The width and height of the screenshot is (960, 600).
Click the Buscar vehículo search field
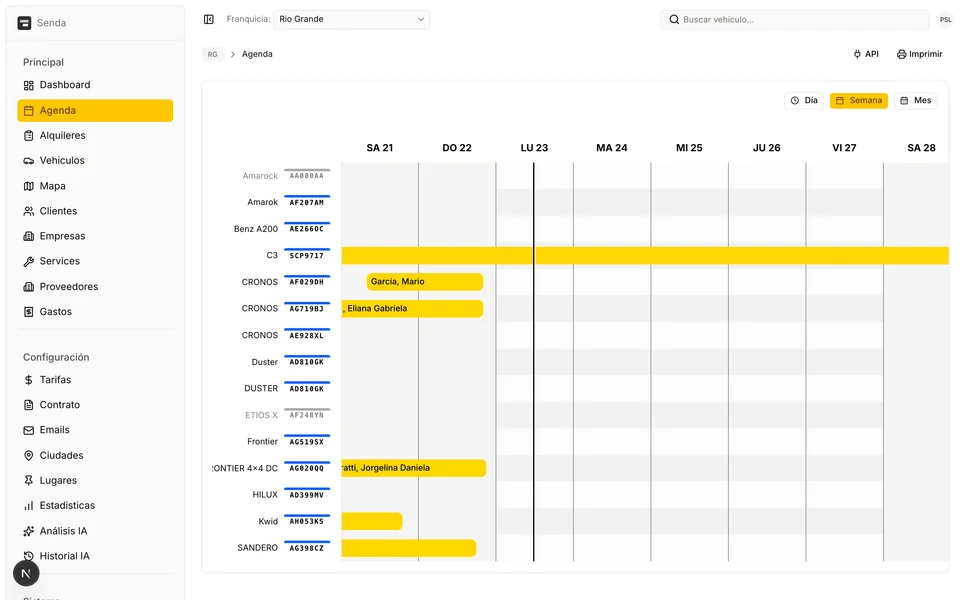(795, 18)
